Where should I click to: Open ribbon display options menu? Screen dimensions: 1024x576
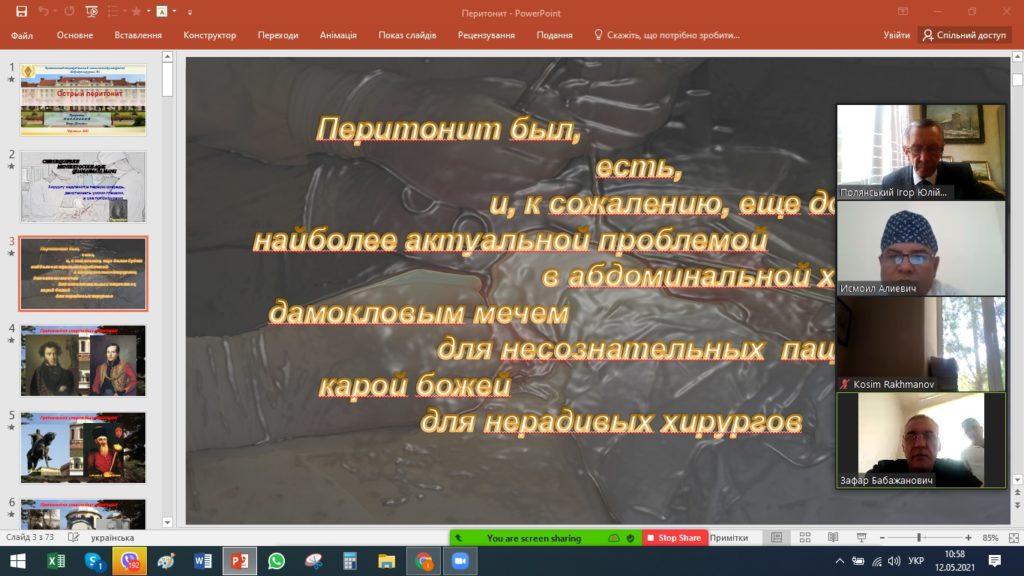tap(902, 12)
